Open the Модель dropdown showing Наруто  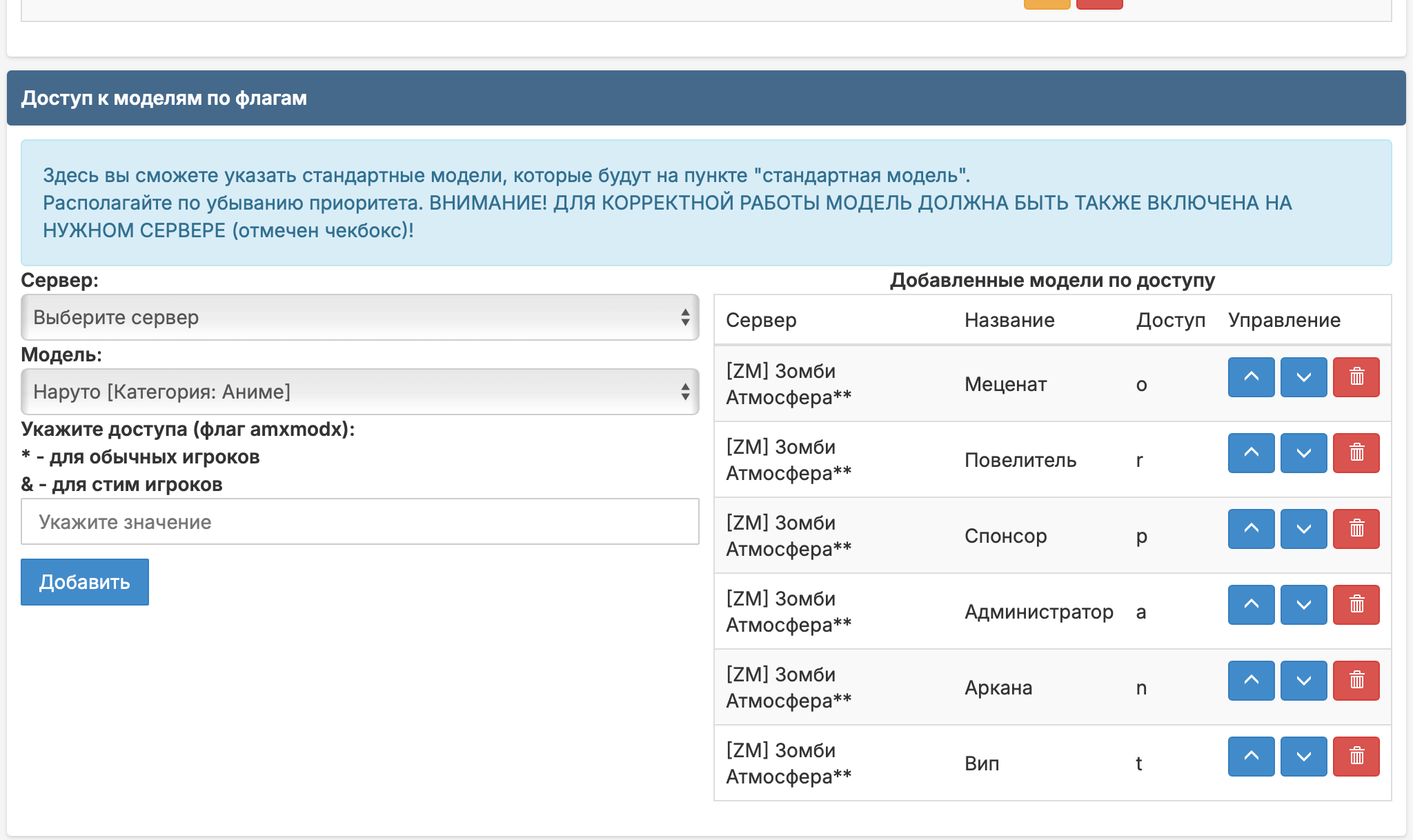(359, 392)
